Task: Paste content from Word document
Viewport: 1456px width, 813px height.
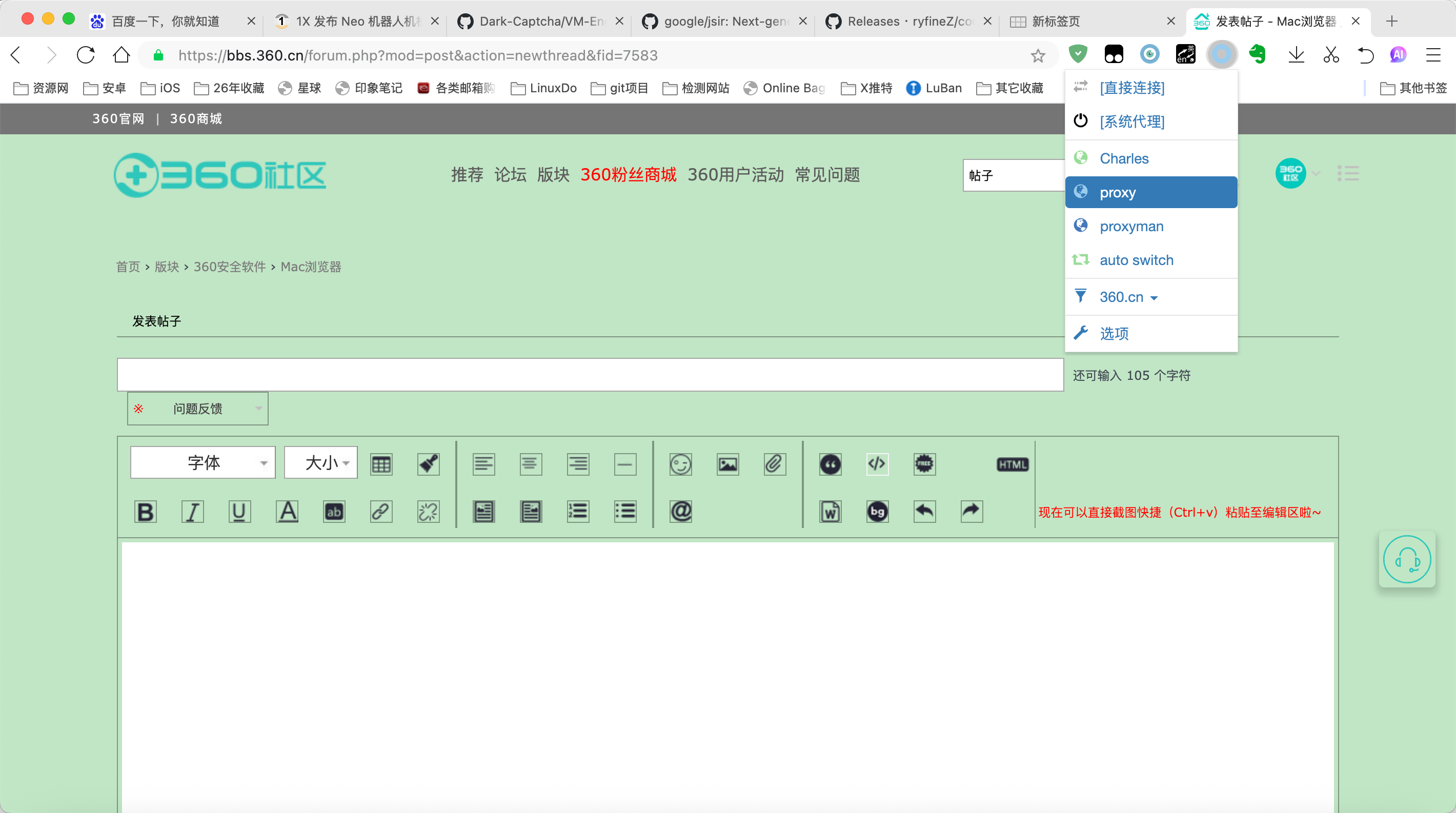Action: point(831,511)
